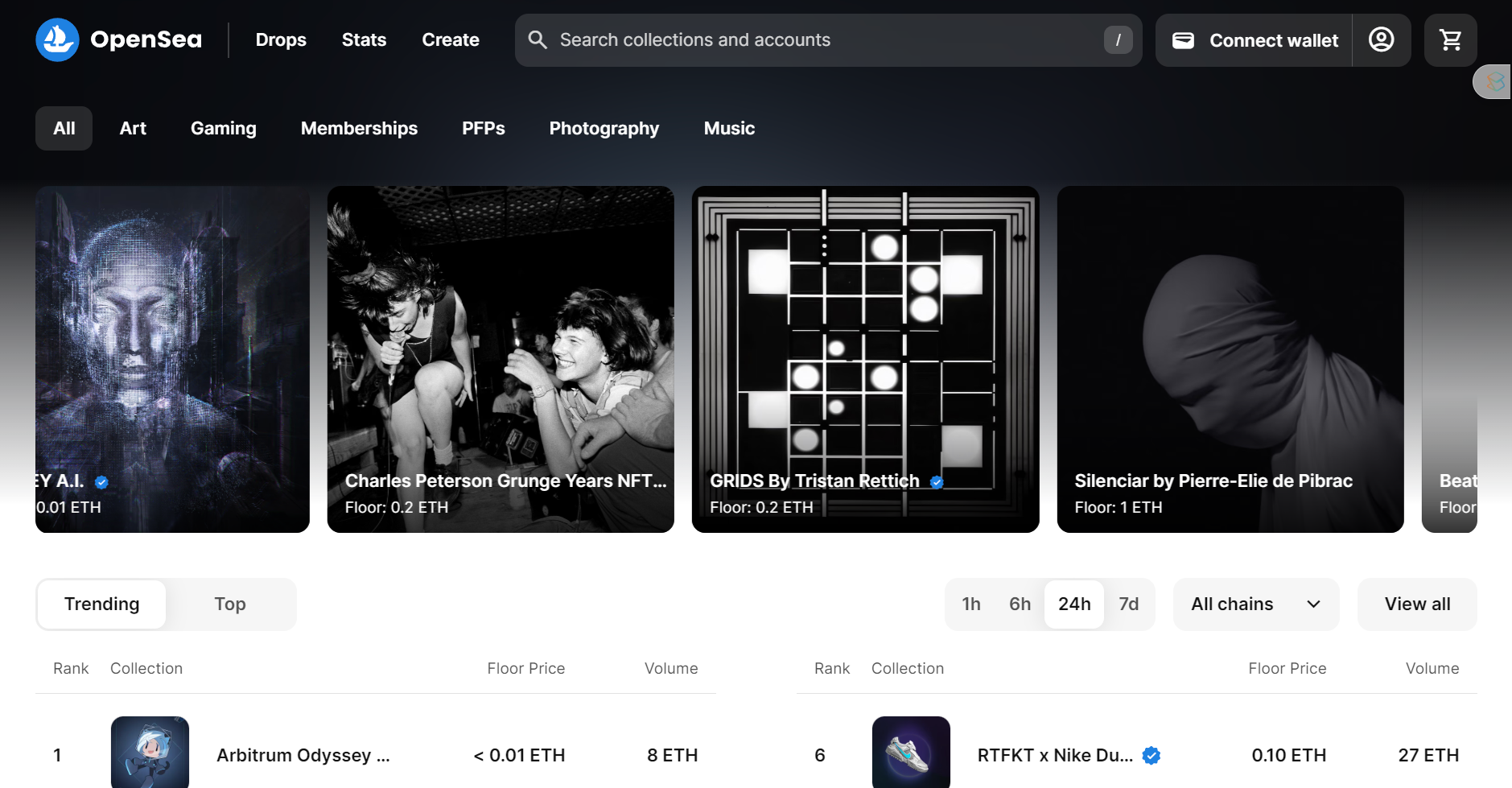Viewport: 1512px width, 788px height.
Task: Select the 24h time range
Action: point(1074,604)
